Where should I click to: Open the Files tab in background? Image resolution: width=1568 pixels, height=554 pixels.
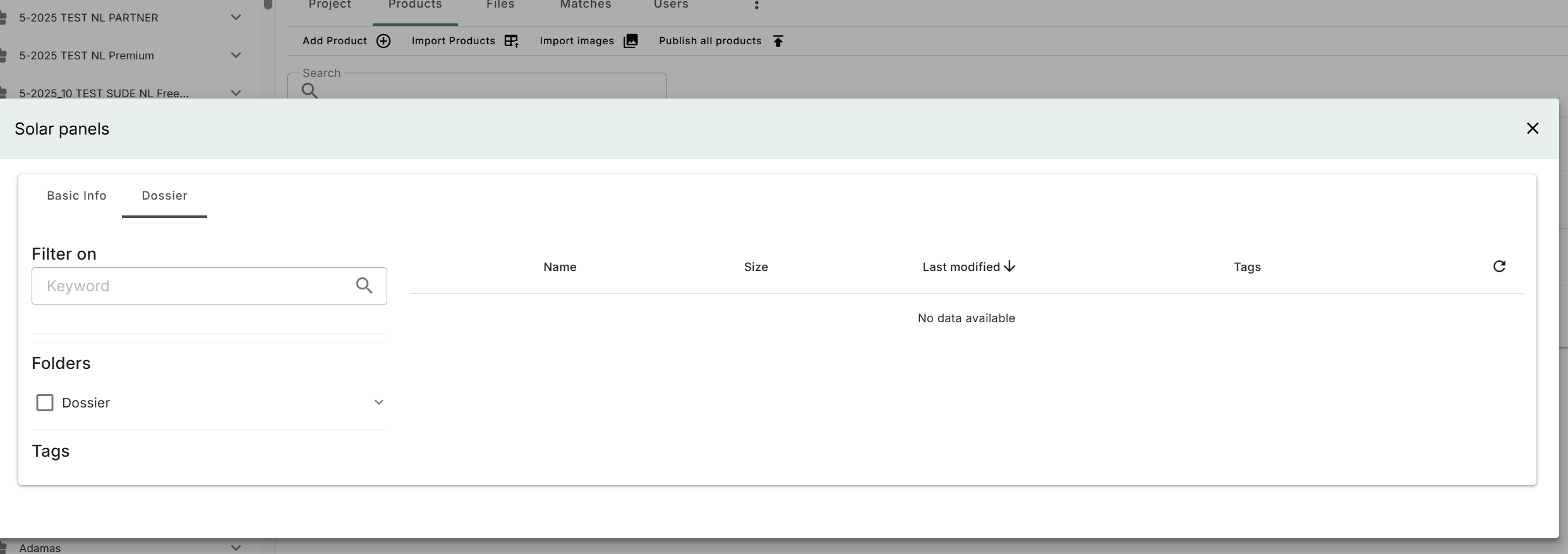[500, 5]
